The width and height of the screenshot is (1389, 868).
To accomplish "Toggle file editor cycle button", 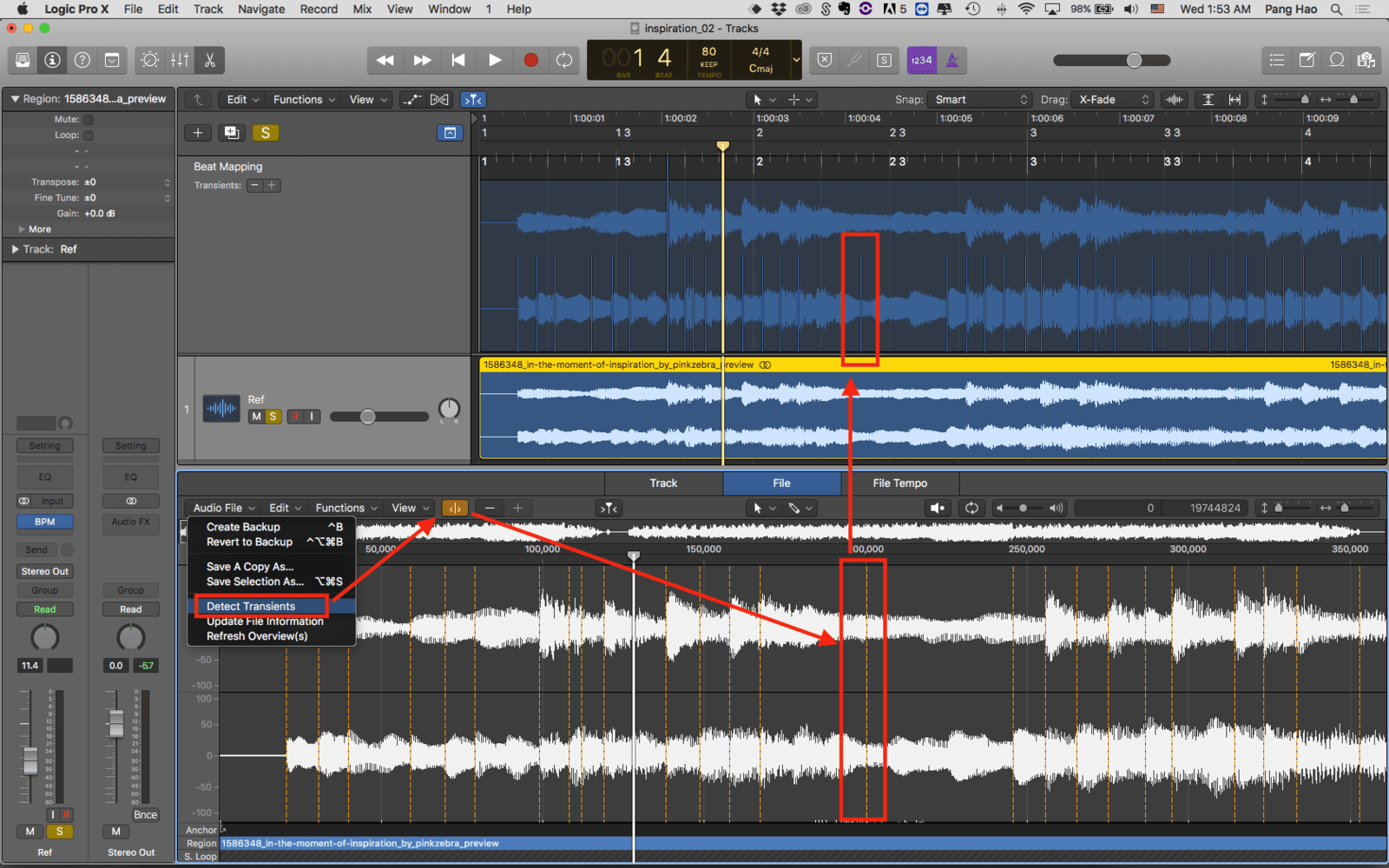I will (971, 509).
